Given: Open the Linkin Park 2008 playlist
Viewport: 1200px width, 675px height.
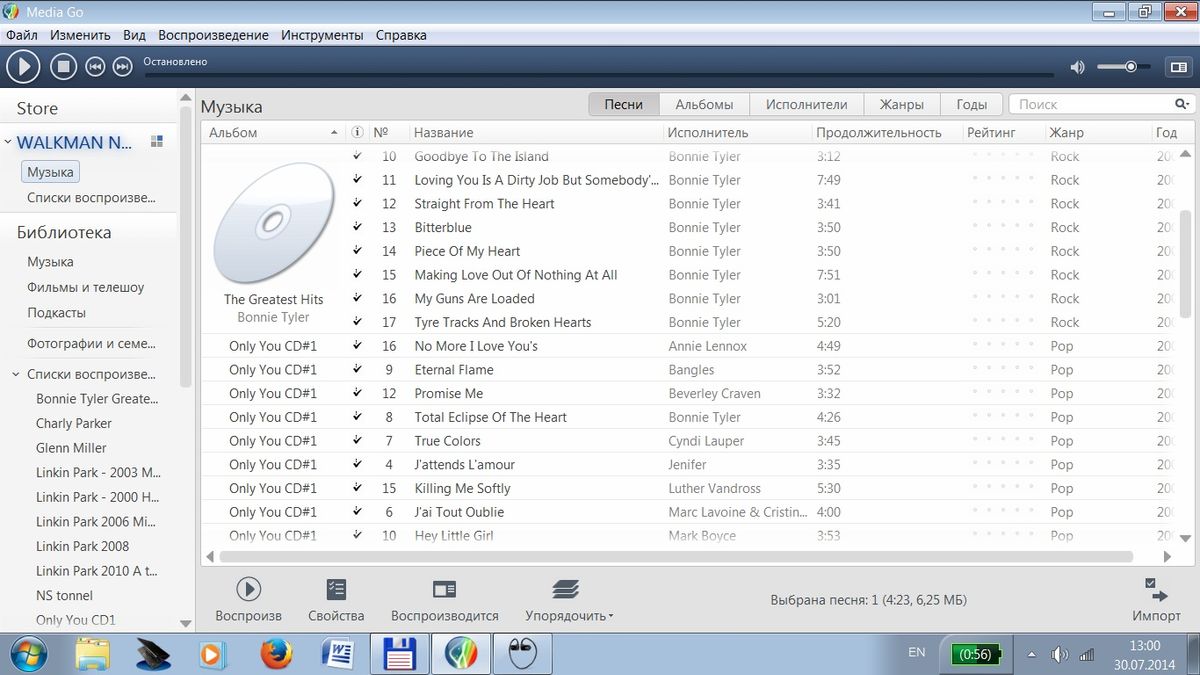Looking at the screenshot, I should pyautogui.click(x=82, y=546).
